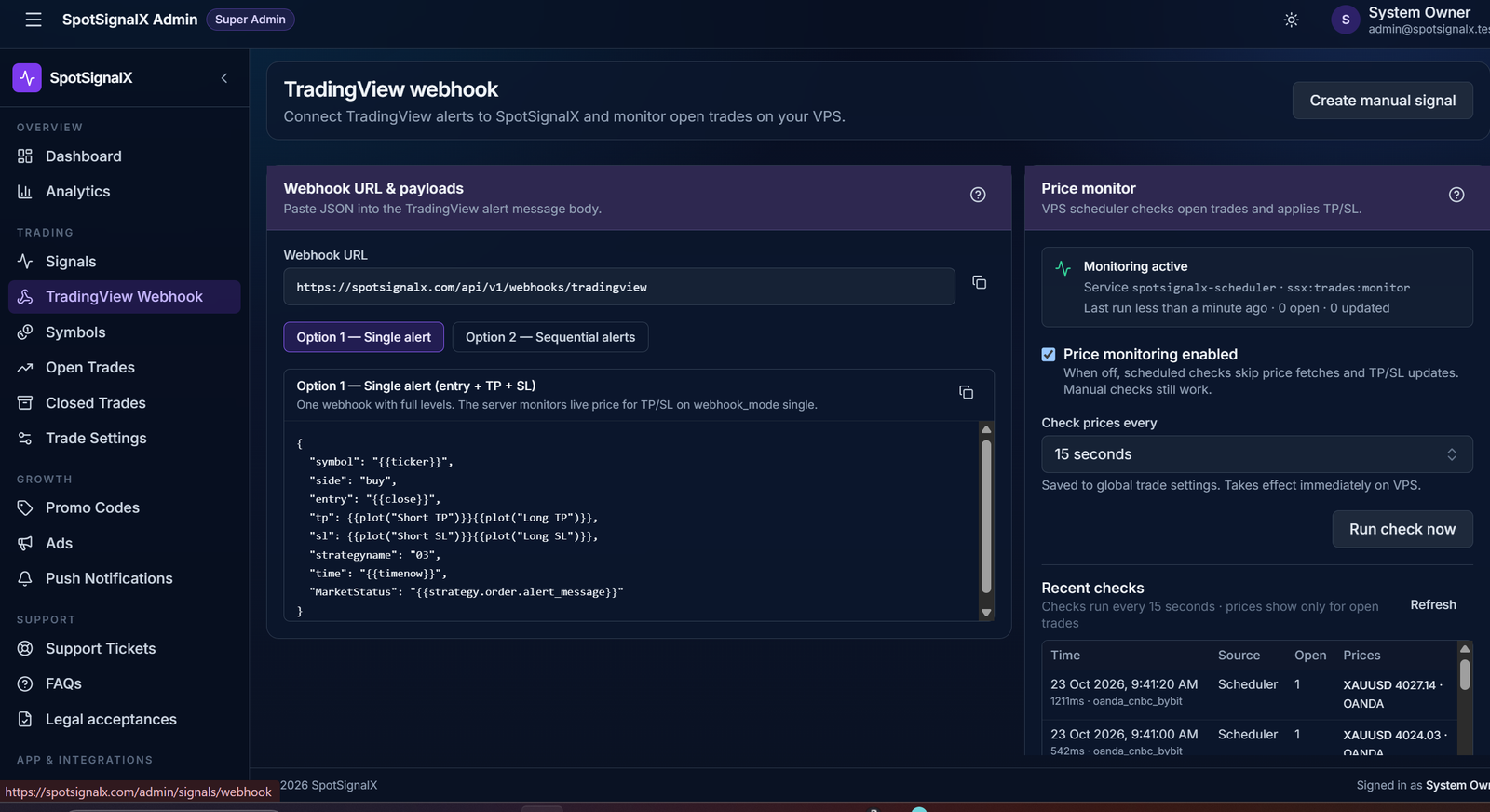Click the Open Trades trending icon
Image resolution: width=1490 pixels, height=812 pixels.
25,368
